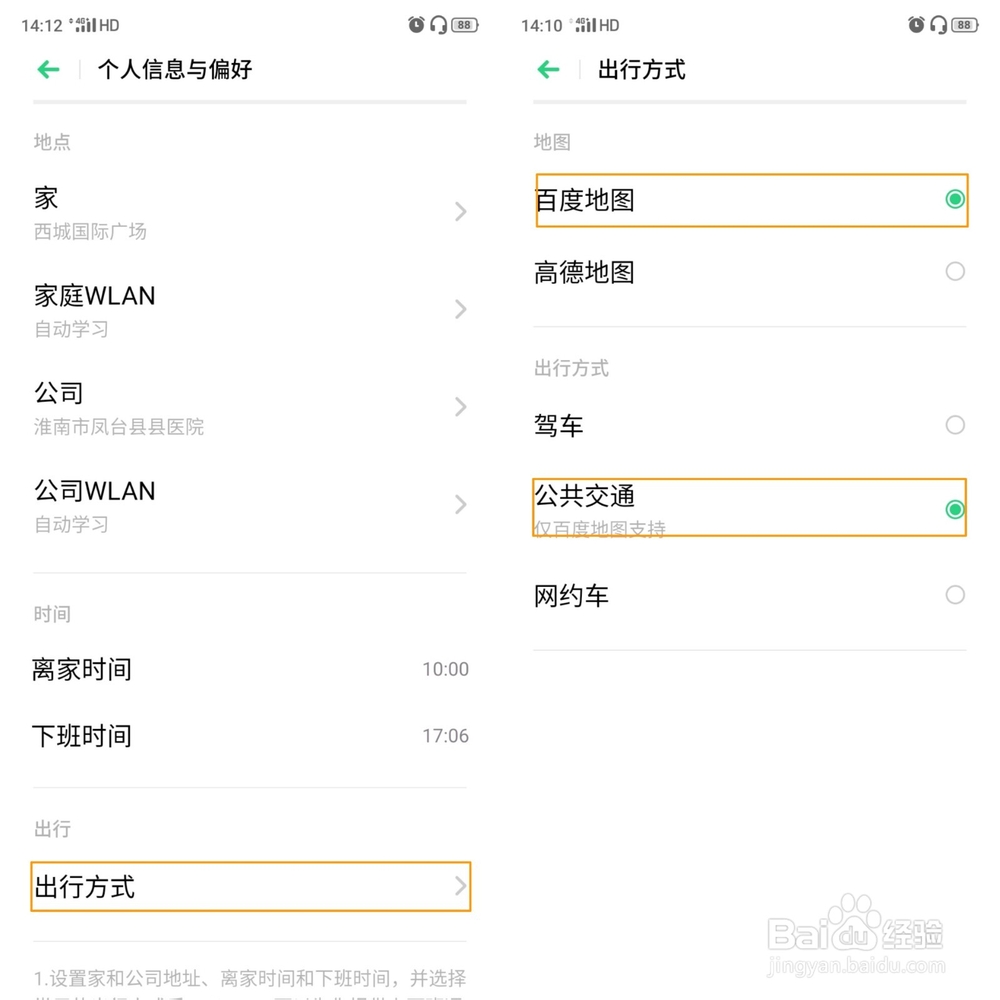Tap back arrow on 出行方式 screen
1000x1000 pixels.
548,69
